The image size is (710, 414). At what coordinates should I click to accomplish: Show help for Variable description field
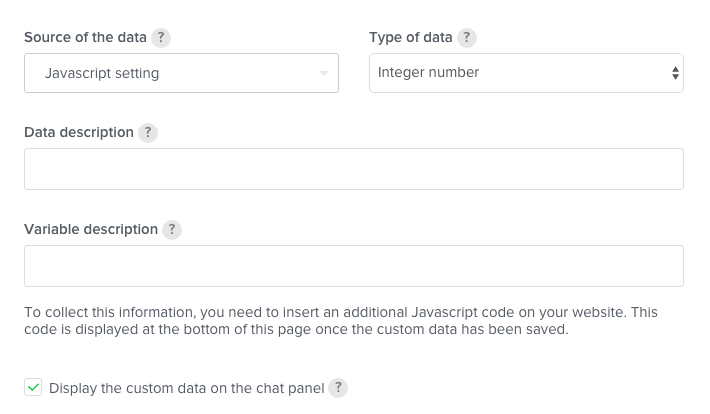click(172, 230)
